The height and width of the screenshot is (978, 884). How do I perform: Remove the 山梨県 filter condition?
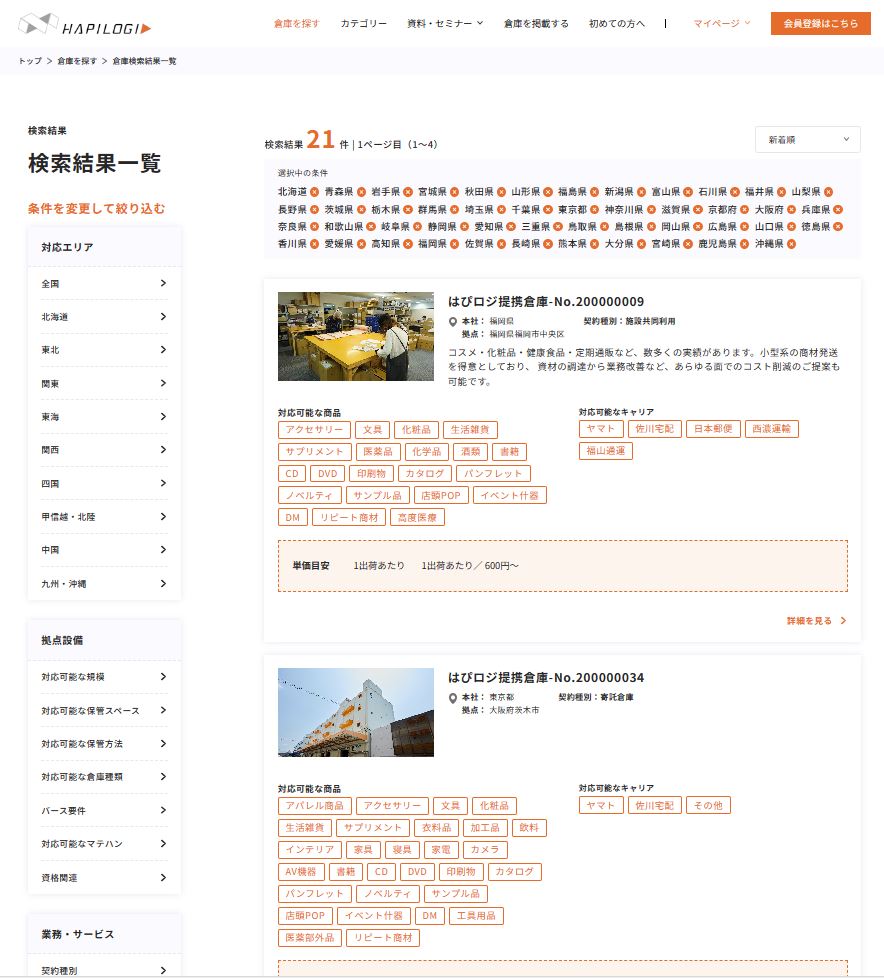(828, 192)
